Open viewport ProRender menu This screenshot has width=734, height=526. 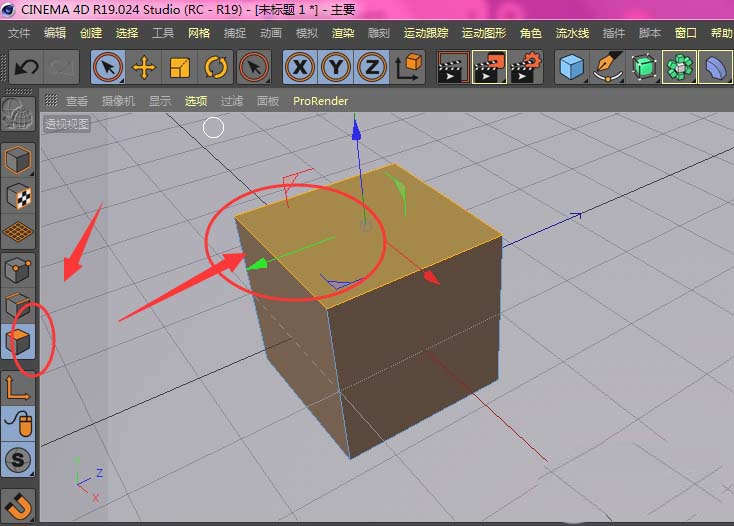click(x=321, y=101)
